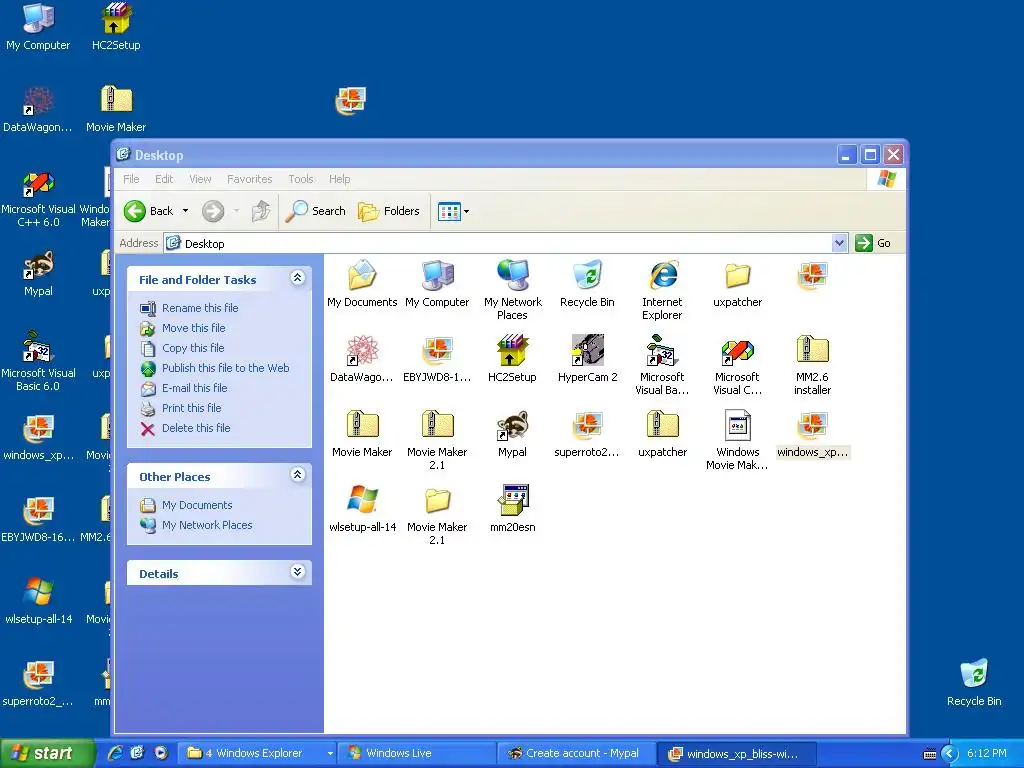Collapse File and Folder Tasks panel
This screenshot has height=768, width=1024.
(x=298, y=278)
